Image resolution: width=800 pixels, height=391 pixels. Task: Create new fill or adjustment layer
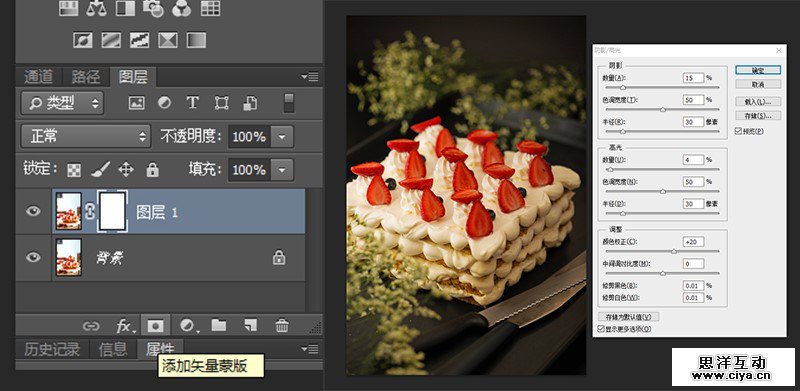187,325
